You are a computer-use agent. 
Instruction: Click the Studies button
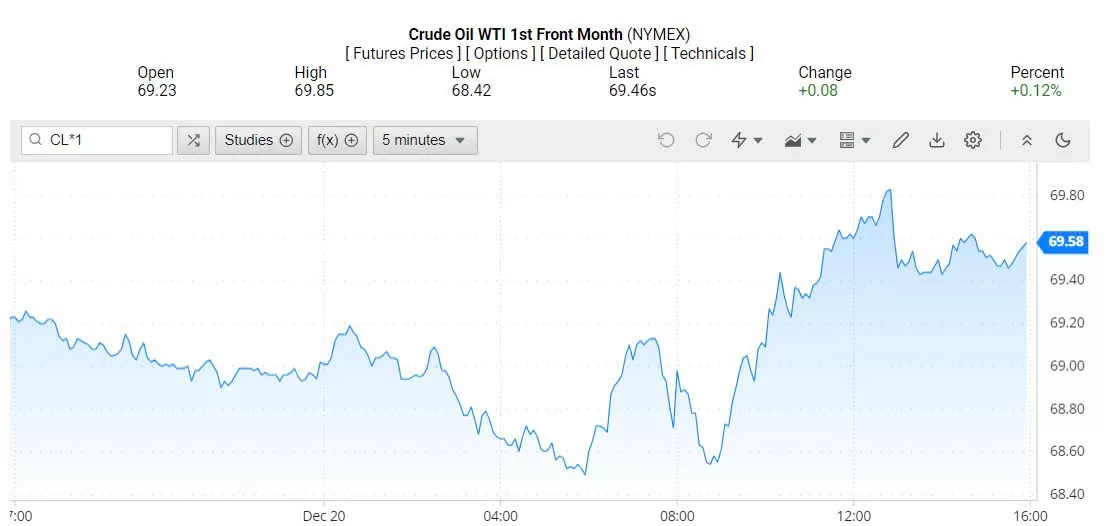pyautogui.click(x=258, y=140)
